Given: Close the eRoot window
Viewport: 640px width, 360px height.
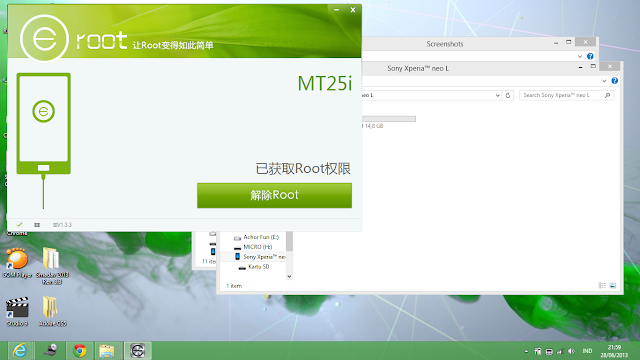Looking at the screenshot, I should [x=353, y=10].
